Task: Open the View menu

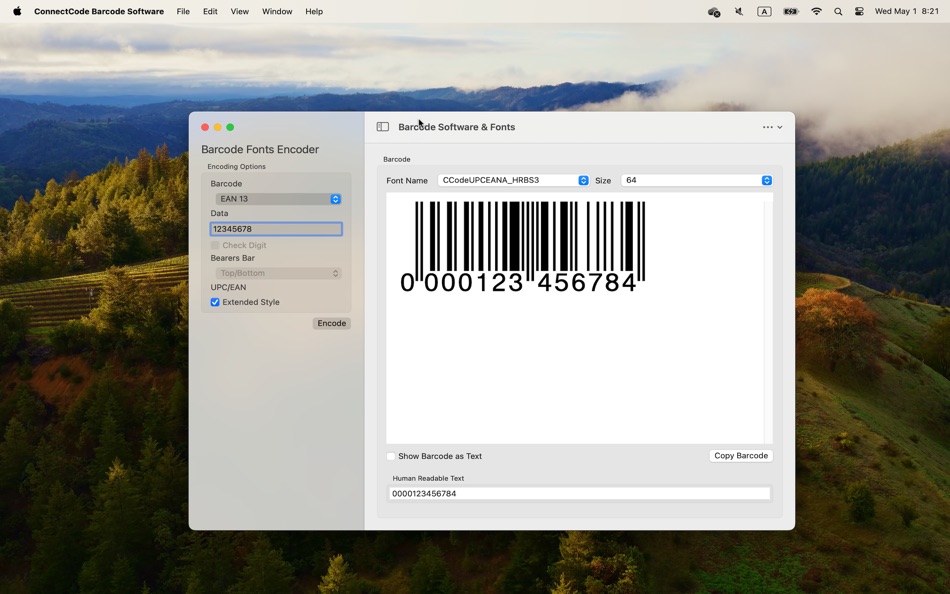Action: [x=239, y=12]
